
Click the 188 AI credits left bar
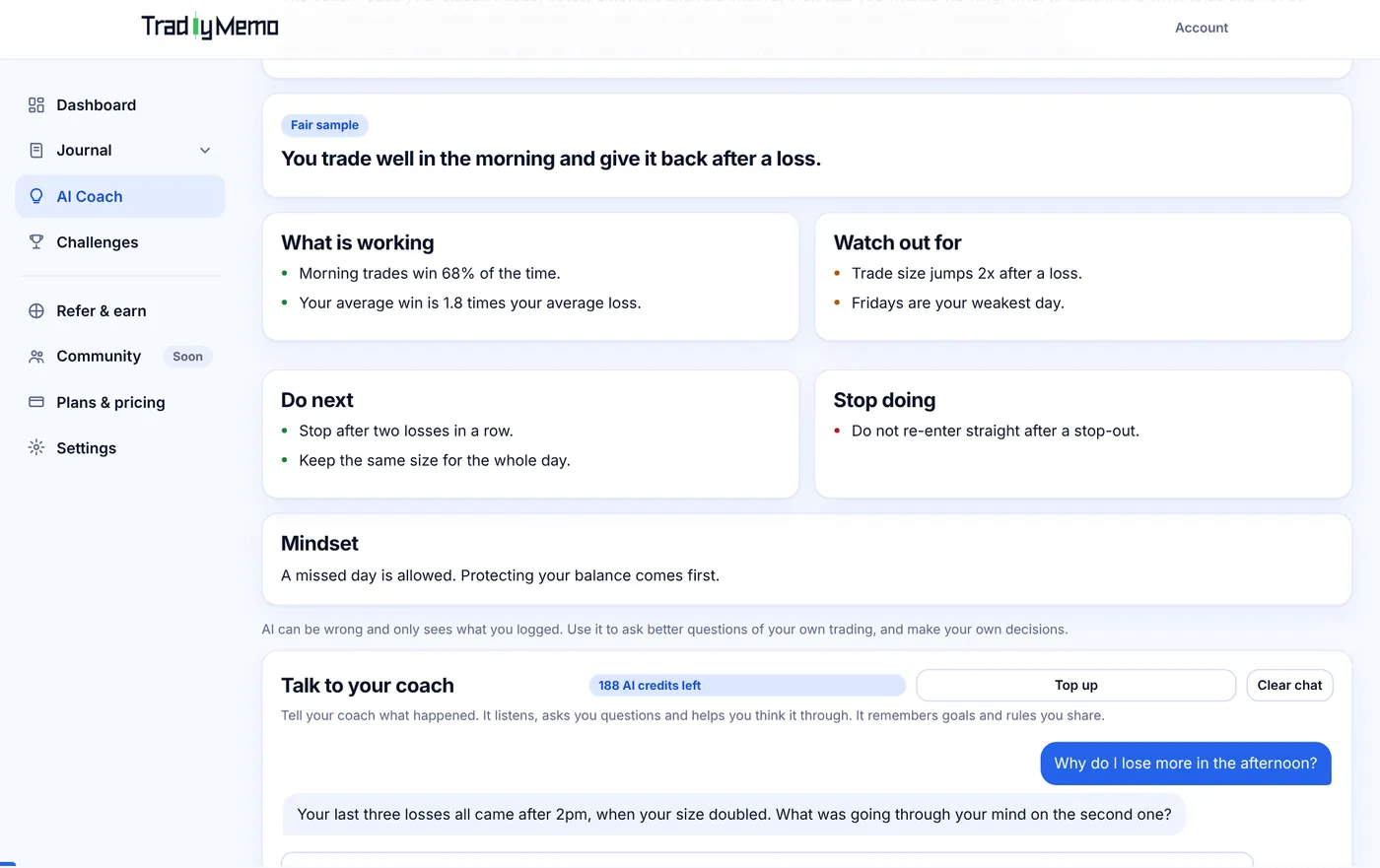tap(747, 685)
